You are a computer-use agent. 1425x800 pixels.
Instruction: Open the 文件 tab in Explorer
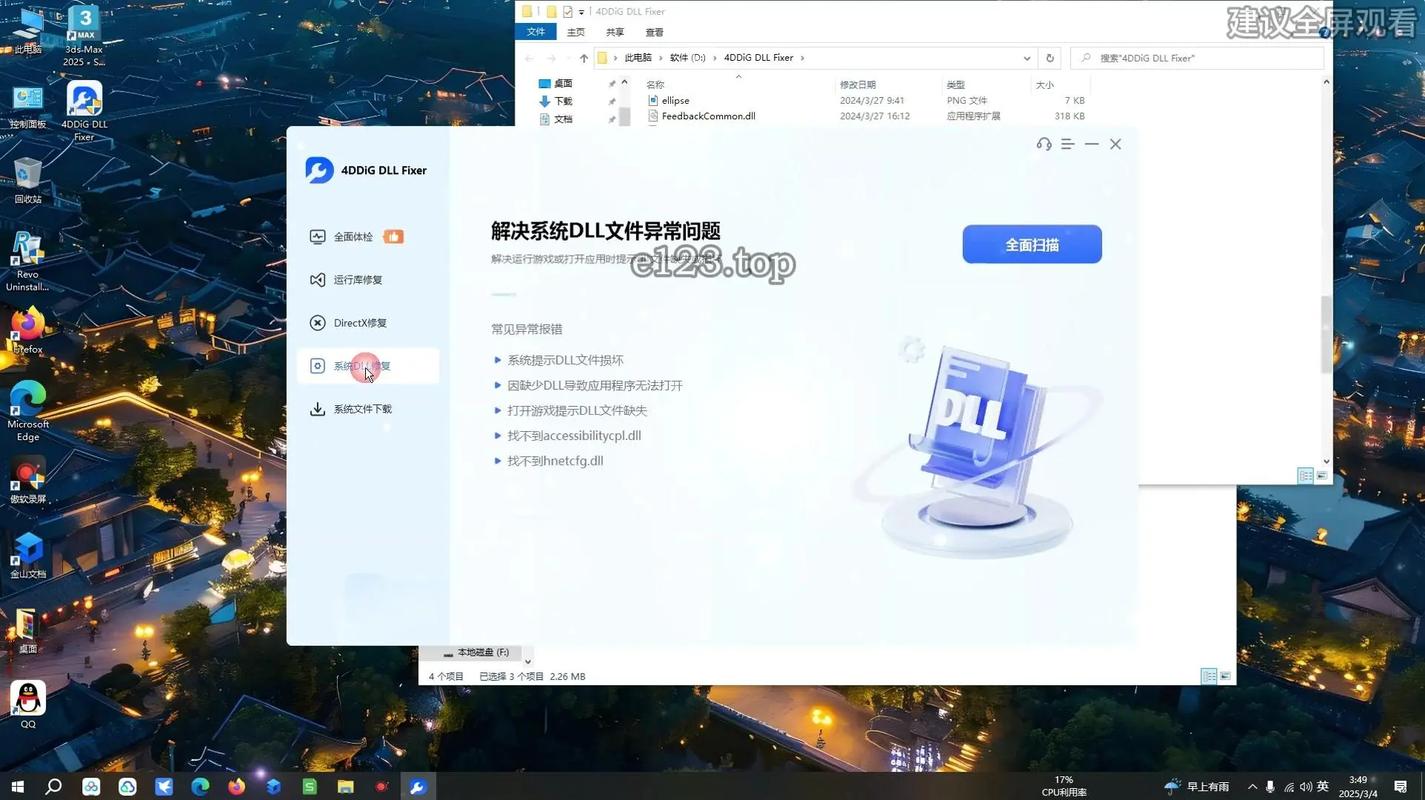click(x=536, y=32)
